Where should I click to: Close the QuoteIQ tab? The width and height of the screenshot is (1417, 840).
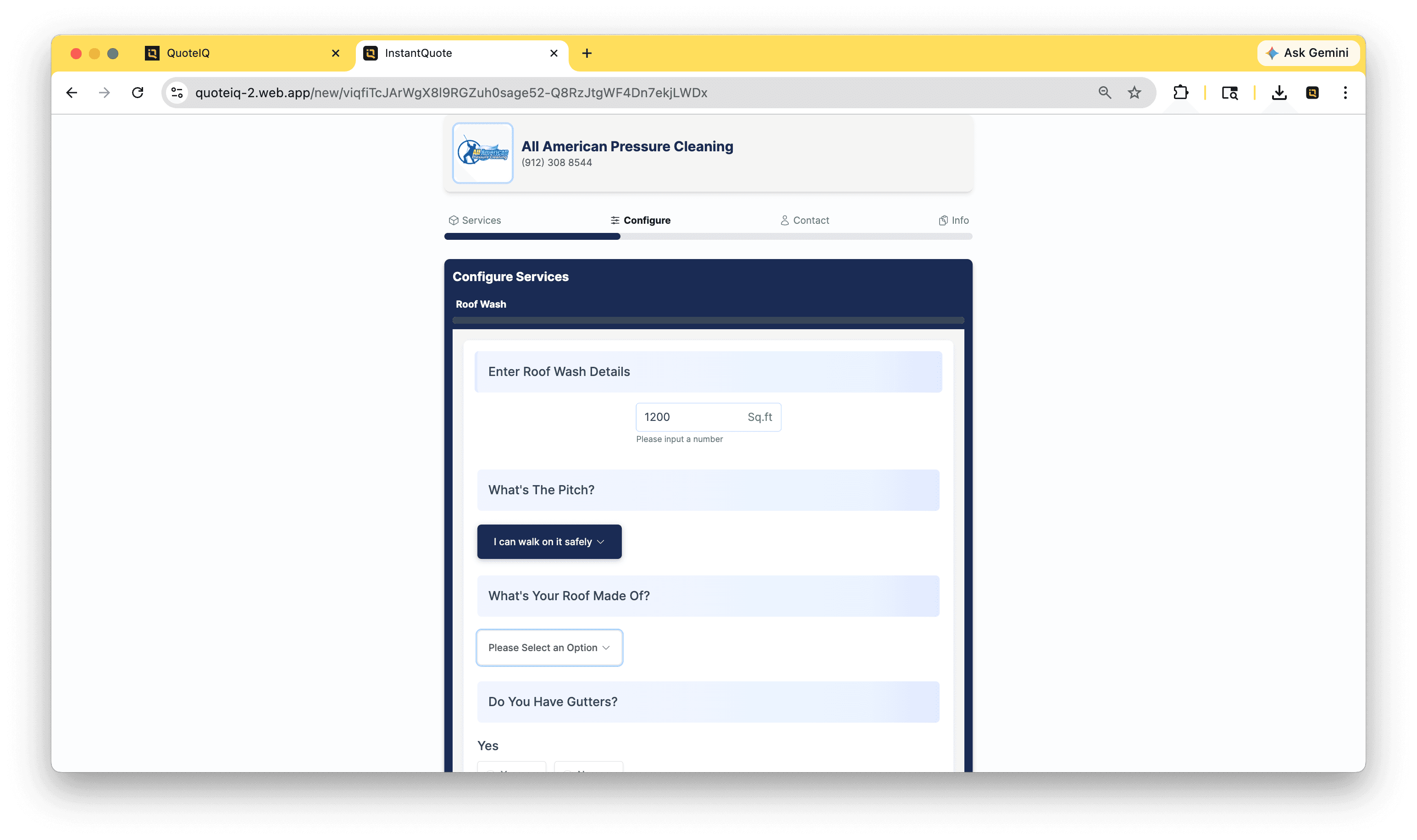(335, 53)
